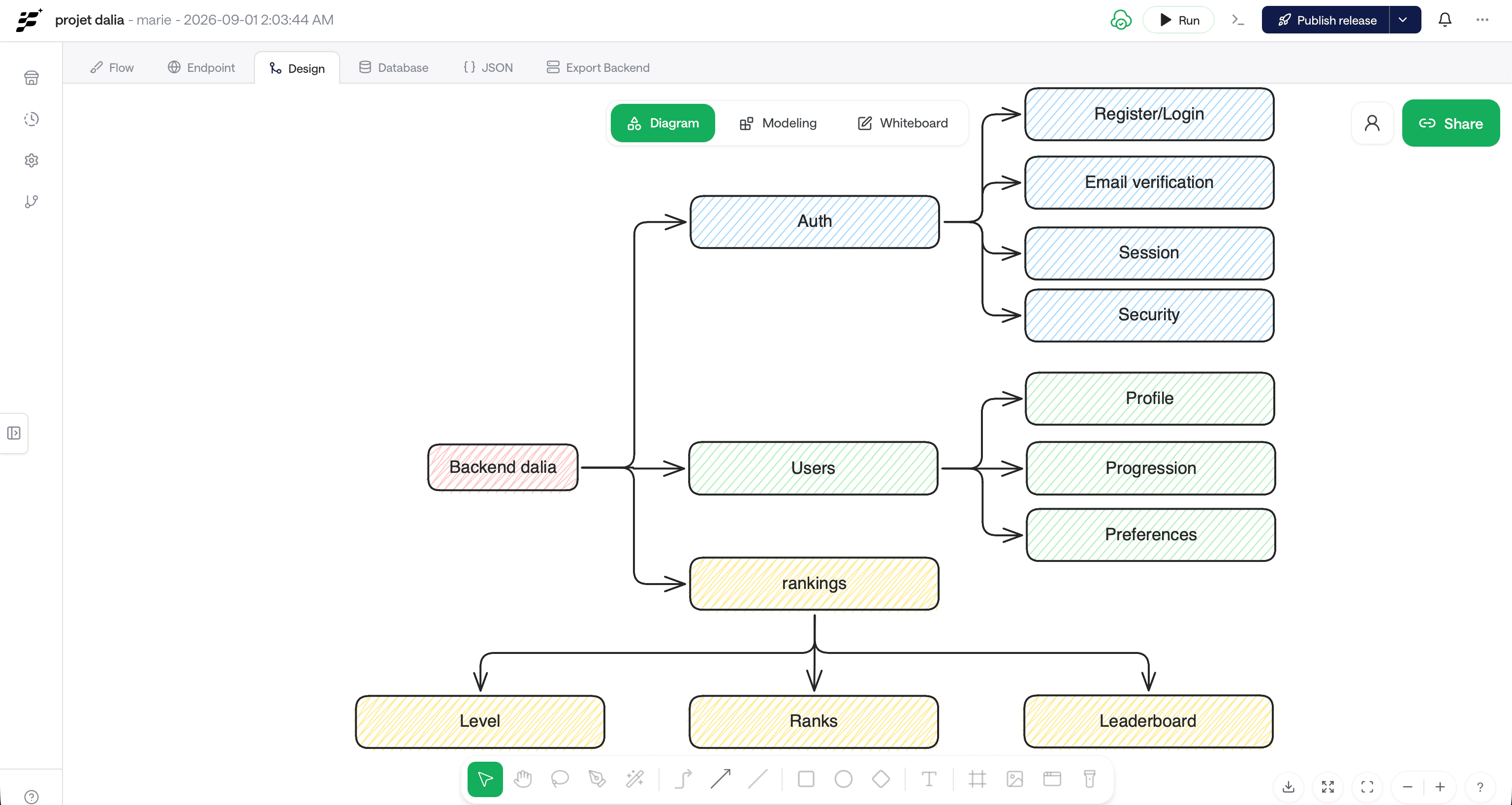The height and width of the screenshot is (805, 1512).
Task: Click the eraser trash tool
Action: (x=1089, y=779)
